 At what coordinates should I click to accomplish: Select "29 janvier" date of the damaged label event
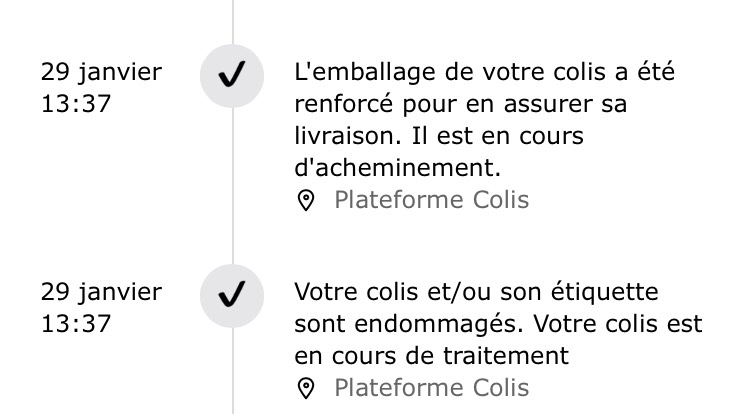[x=100, y=292]
